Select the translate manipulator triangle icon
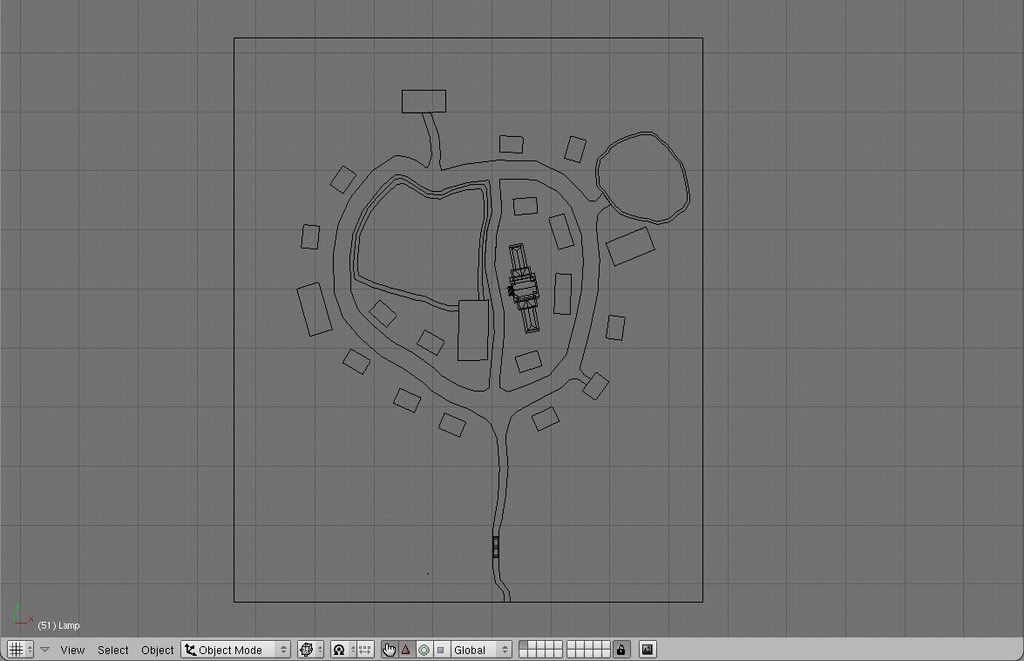 (406, 649)
